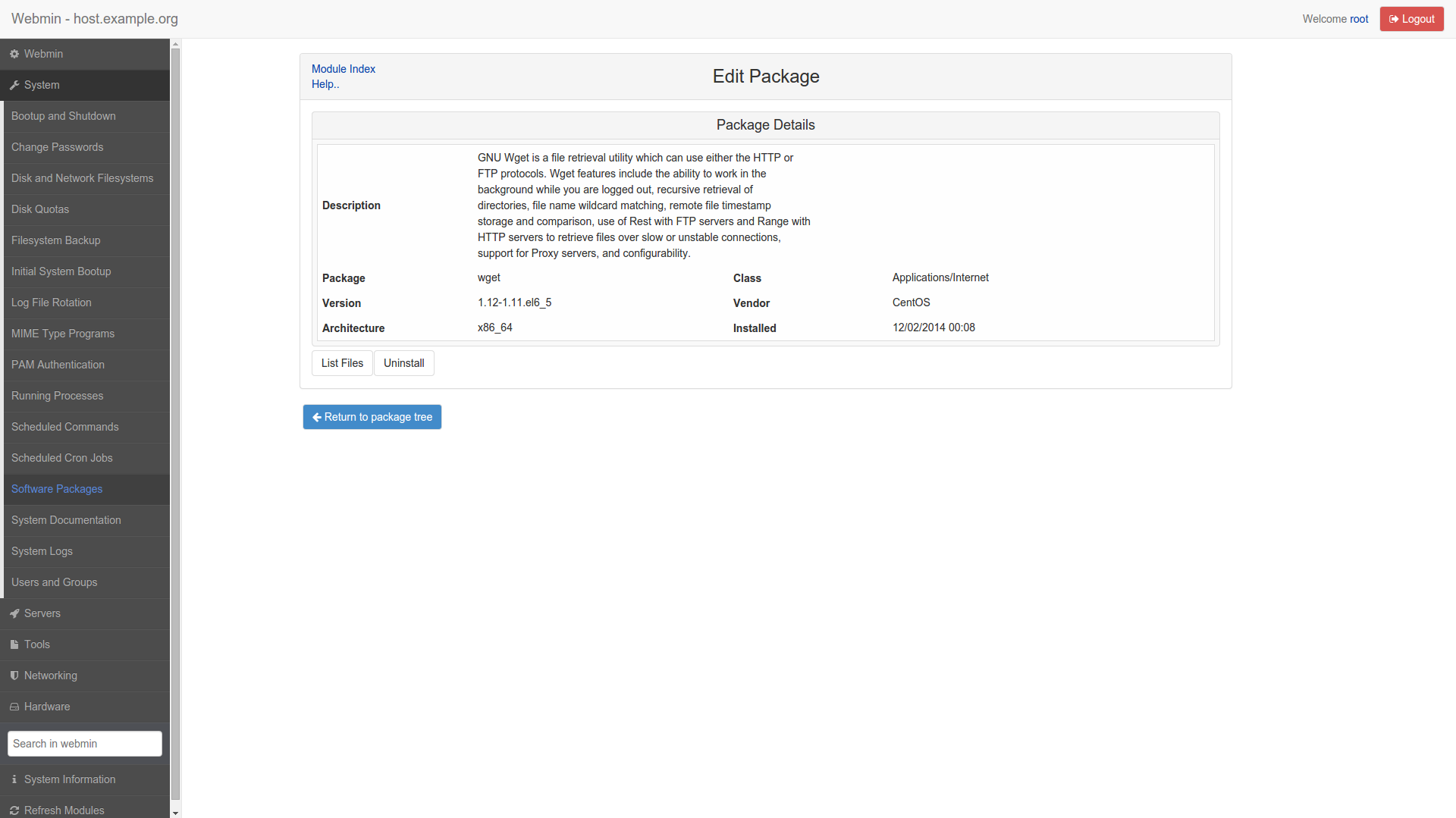Image resolution: width=1456 pixels, height=818 pixels.
Task: Expand the Webmin sidebar category
Action: (85, 54)
